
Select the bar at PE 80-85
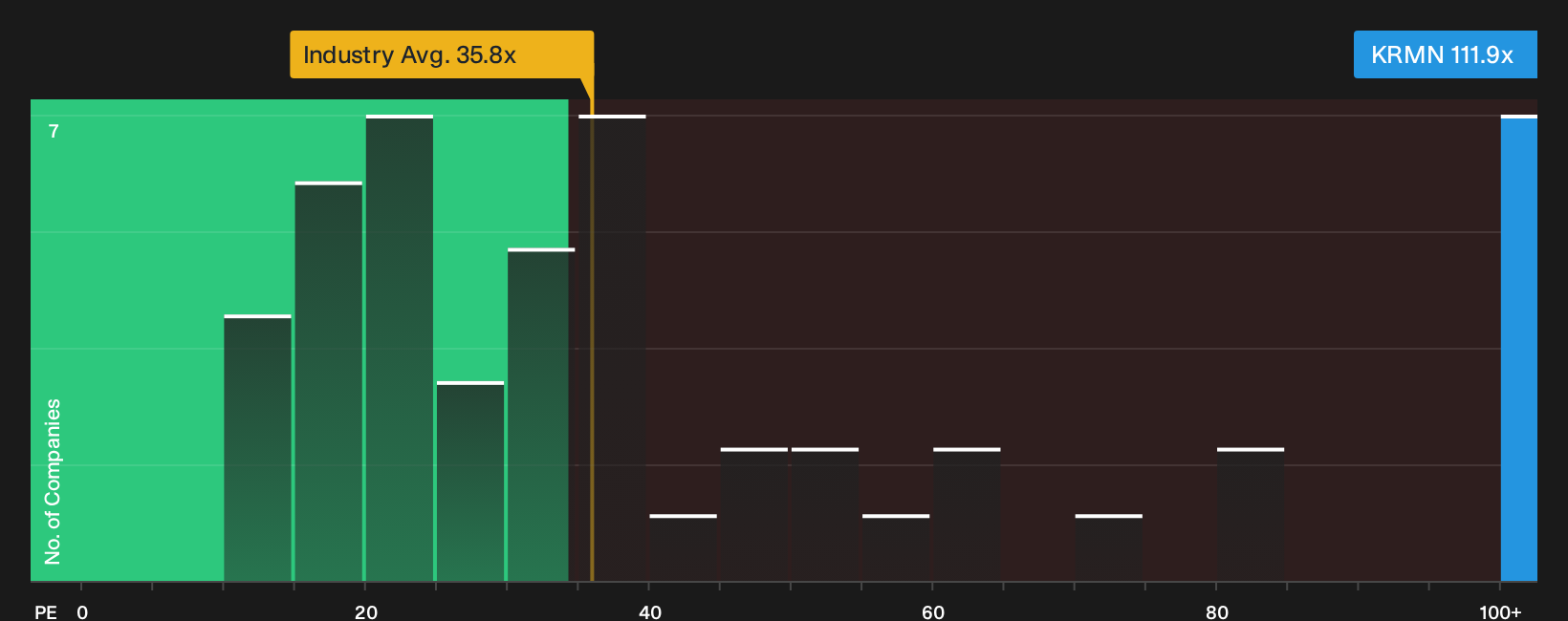tap(1251, 514)
